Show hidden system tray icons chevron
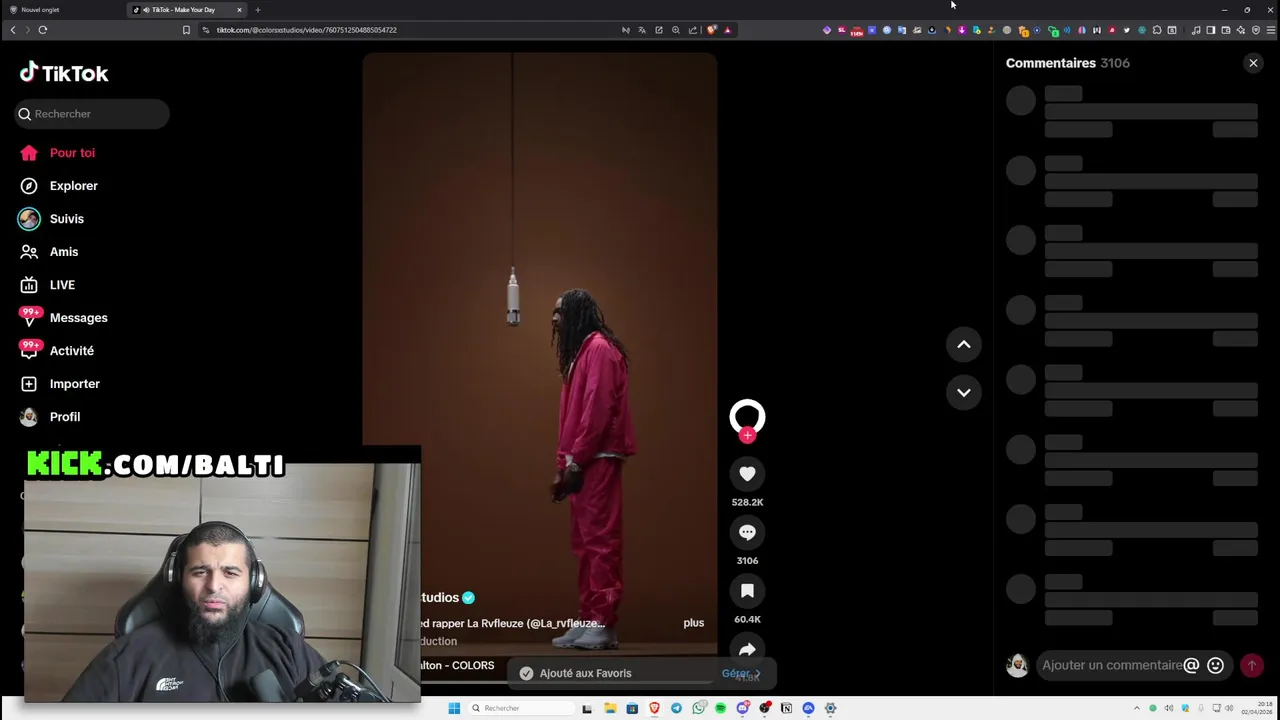Screen dimensions: 1280x720 tap(1136, 708)
